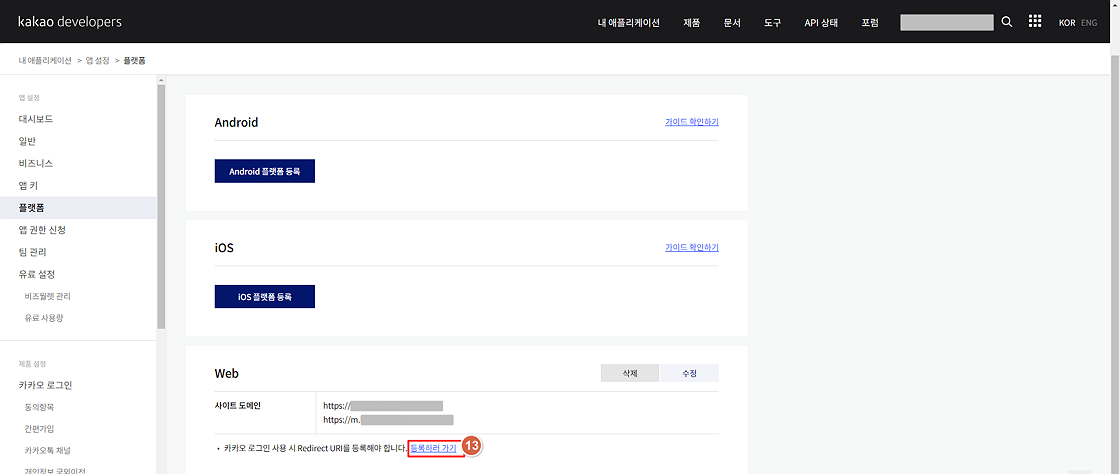Click the Web 삭제 button

click(x=629, y=373)
